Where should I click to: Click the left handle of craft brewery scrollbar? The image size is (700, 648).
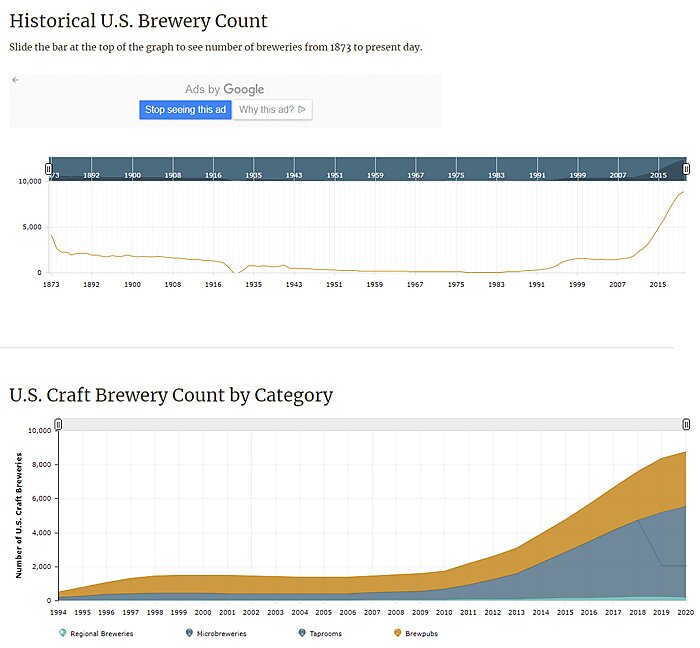[58, 425]
